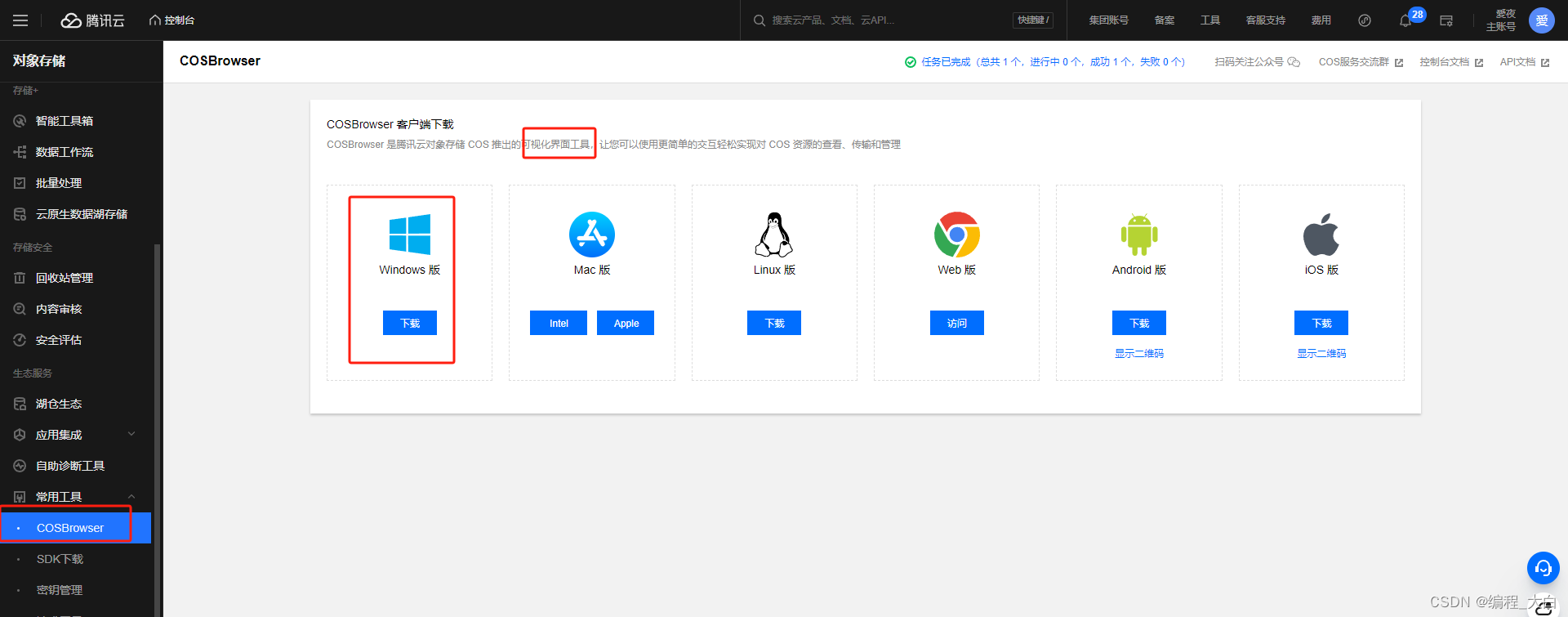
Task: Select COSBrowser in sidebar
Action: pyautogui.click(x=75, y=528)
